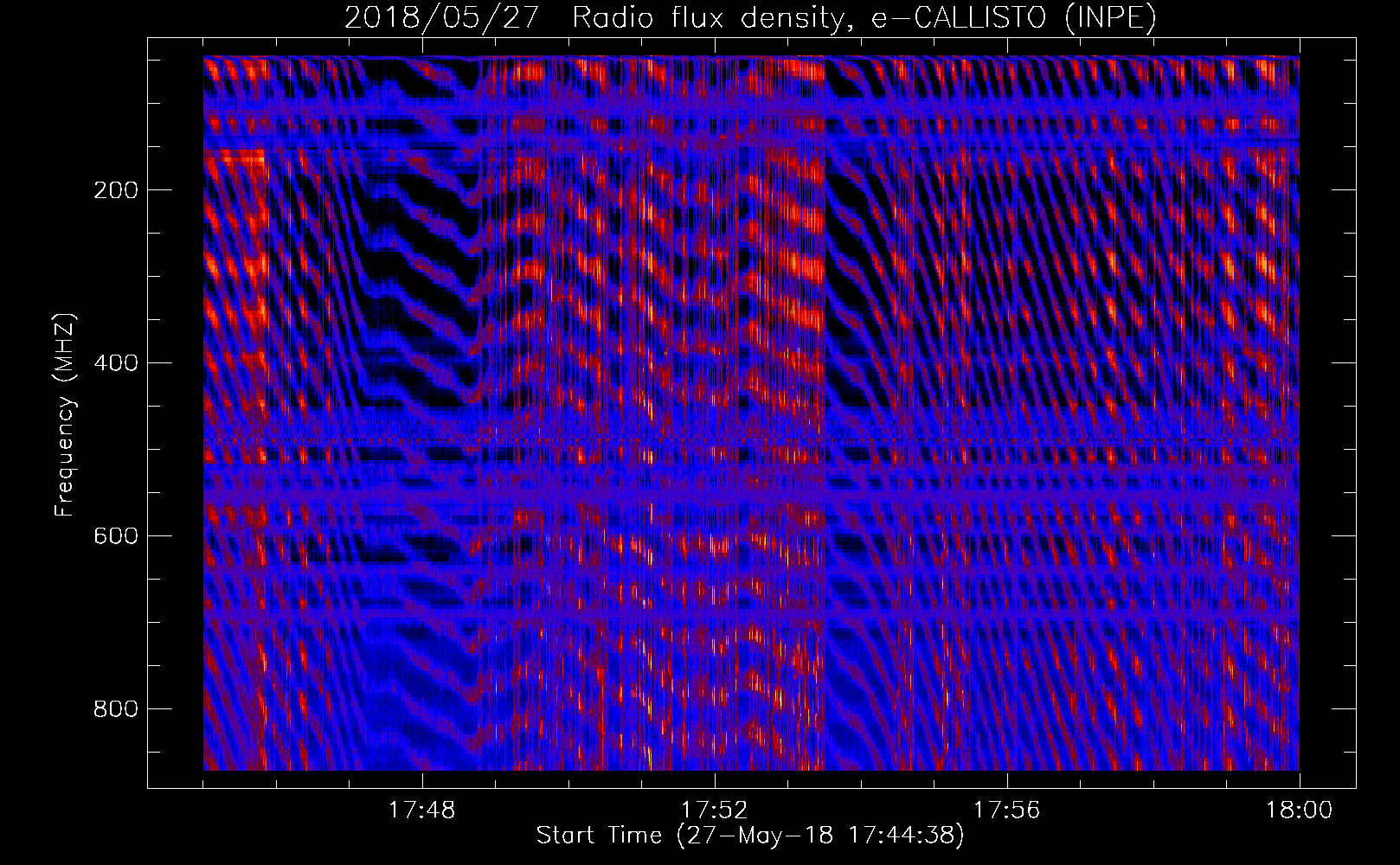The image size is (1400, 865).
Task: Click the '17:56' time tick label
Action: (x=1006, y=811)
